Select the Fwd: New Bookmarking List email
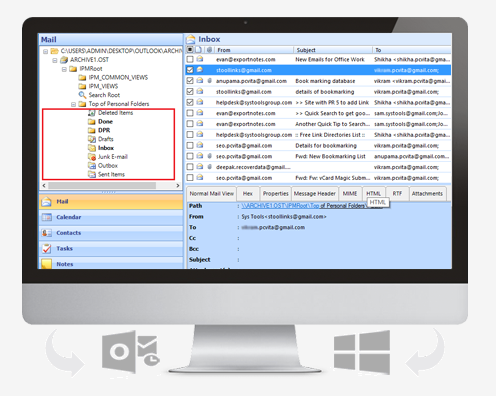The width and height of the screenshot is (496, 396). click(318, 156)
